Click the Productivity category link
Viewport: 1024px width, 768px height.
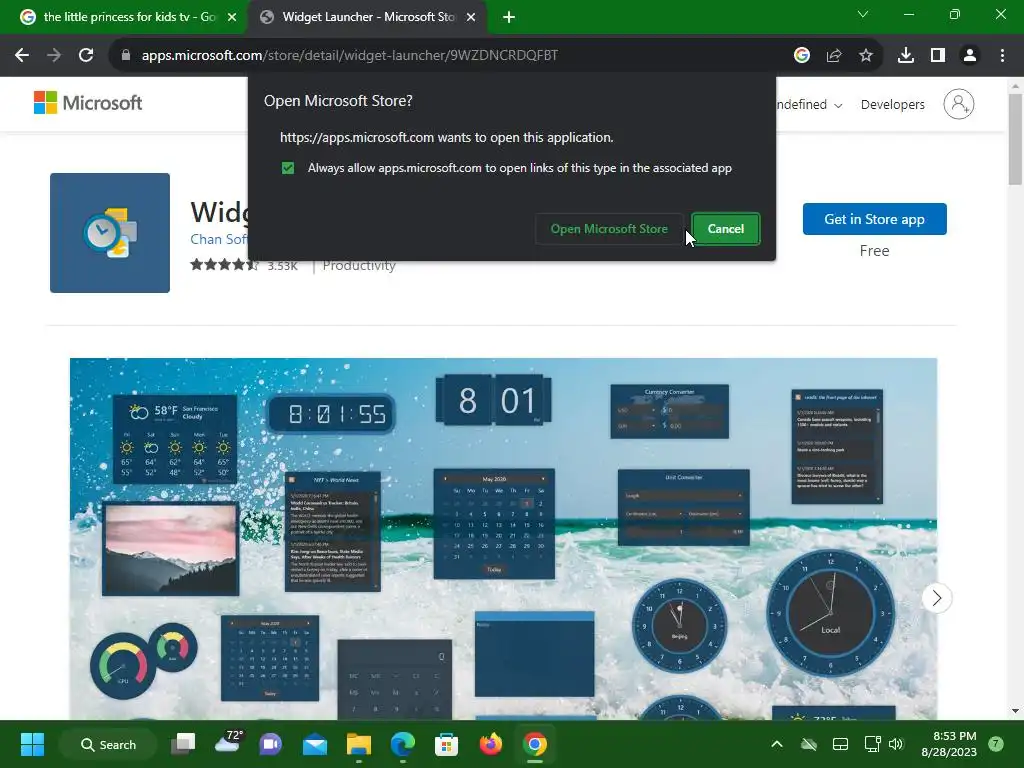(x=359, y=266)
